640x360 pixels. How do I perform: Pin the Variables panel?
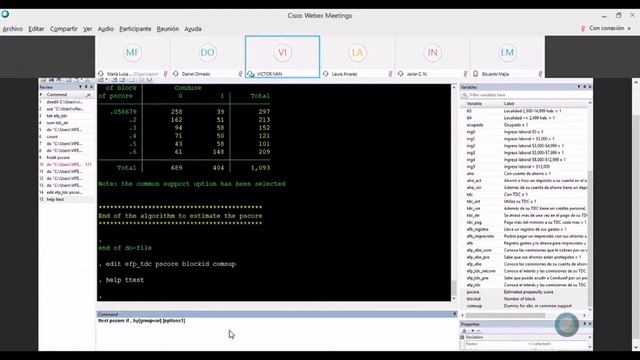pyautogui.click(x=584, y=87)
